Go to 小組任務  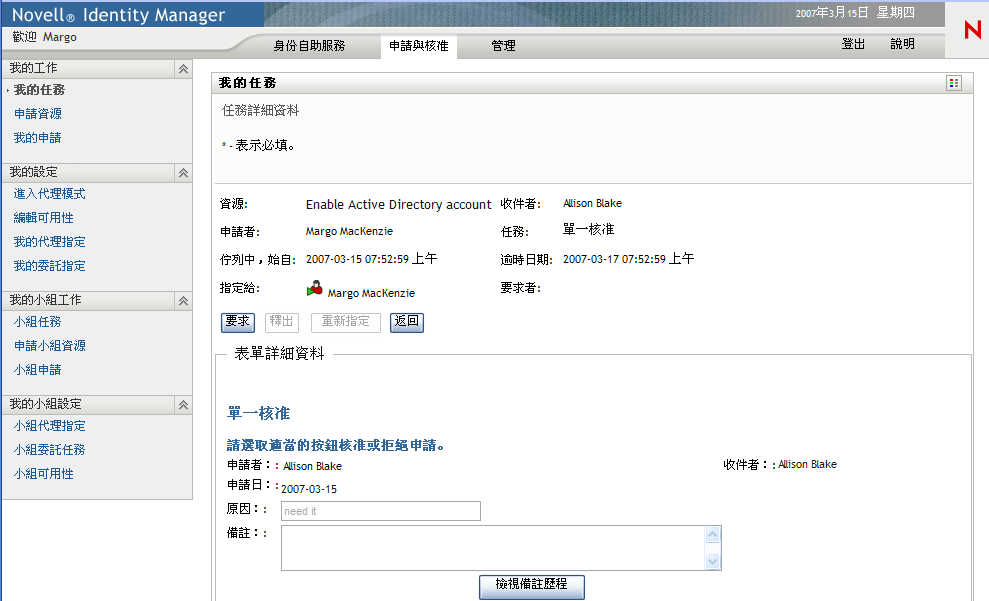pyautogui.click(x=38, y=322)
